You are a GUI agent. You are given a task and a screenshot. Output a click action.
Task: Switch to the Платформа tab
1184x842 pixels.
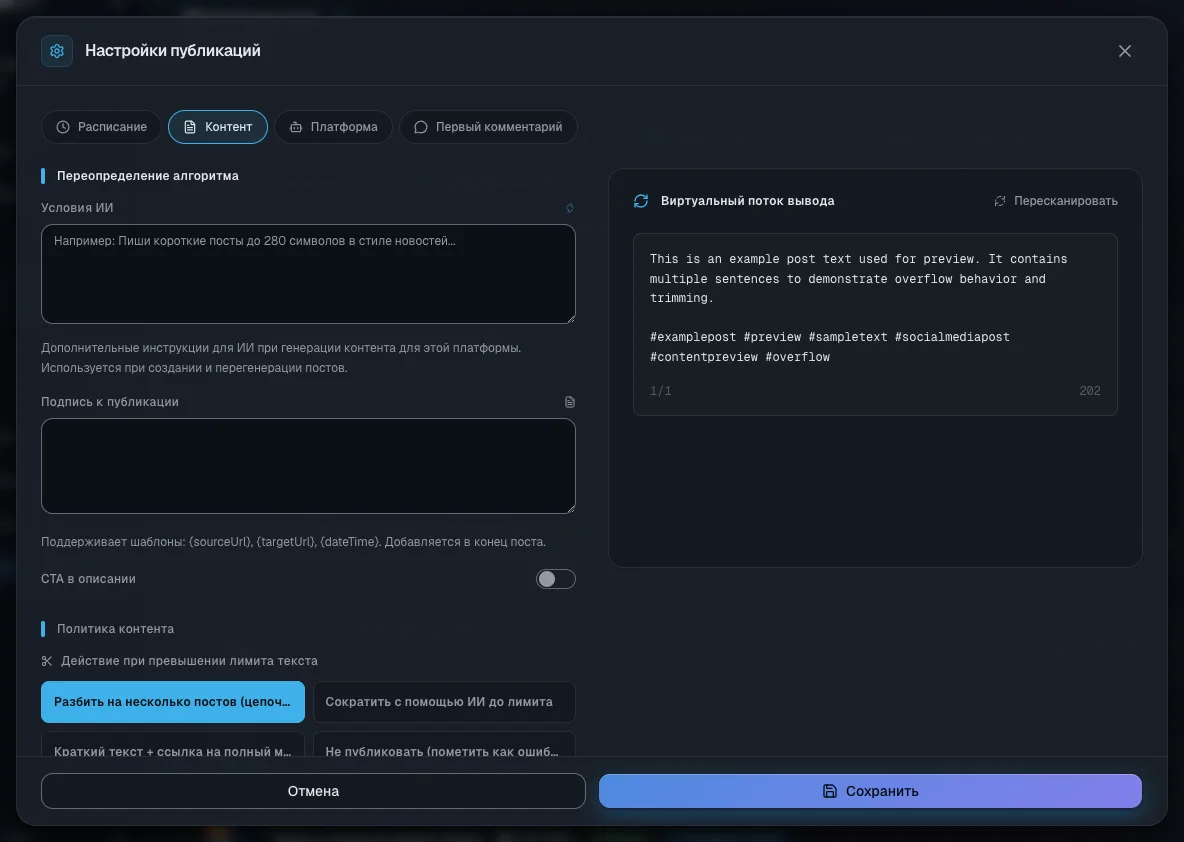pos(333,127)
